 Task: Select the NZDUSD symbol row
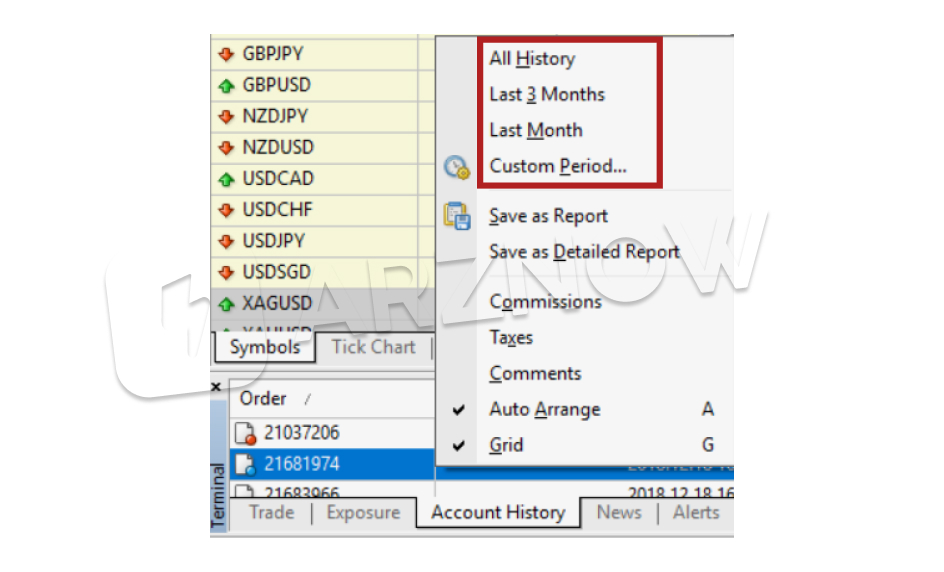(322, 148)
